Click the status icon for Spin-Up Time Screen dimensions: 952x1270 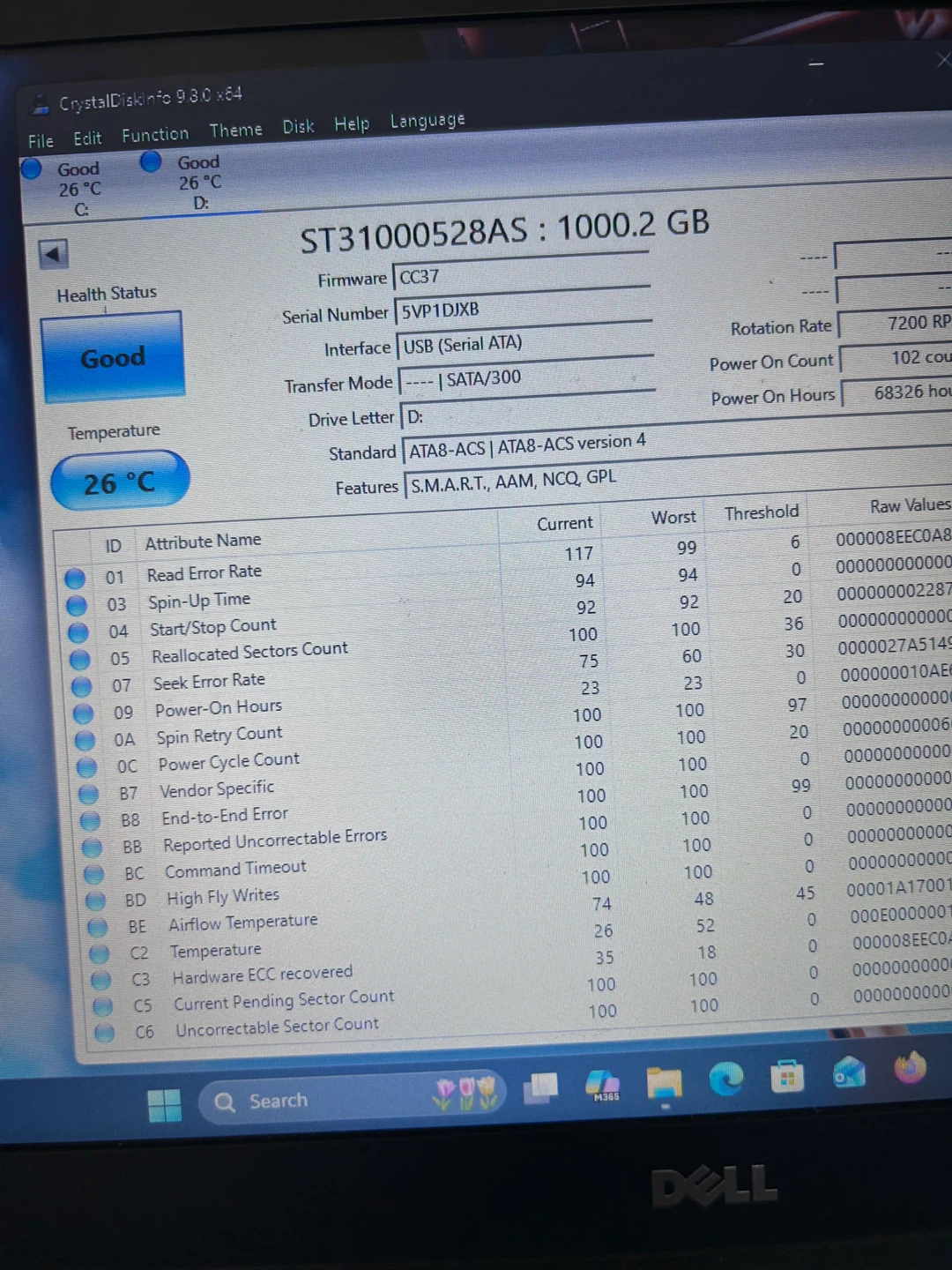coord(77,606)
